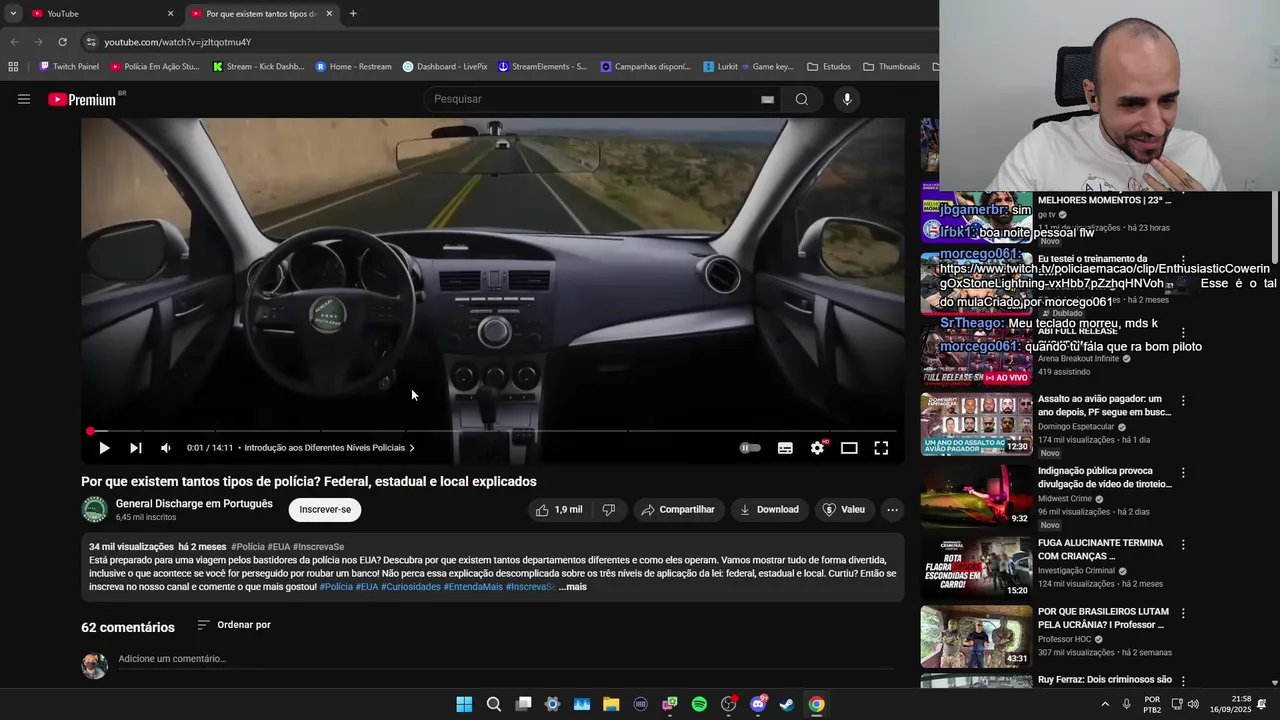The width and height of the screenshot is (1280, 720).
Task: Open more actions menu under the video
Action: pyautogui.click(x=892, y=510)
